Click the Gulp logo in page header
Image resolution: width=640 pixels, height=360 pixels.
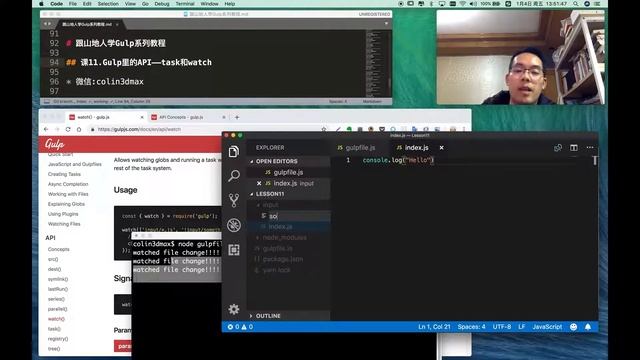pos(55,144)
